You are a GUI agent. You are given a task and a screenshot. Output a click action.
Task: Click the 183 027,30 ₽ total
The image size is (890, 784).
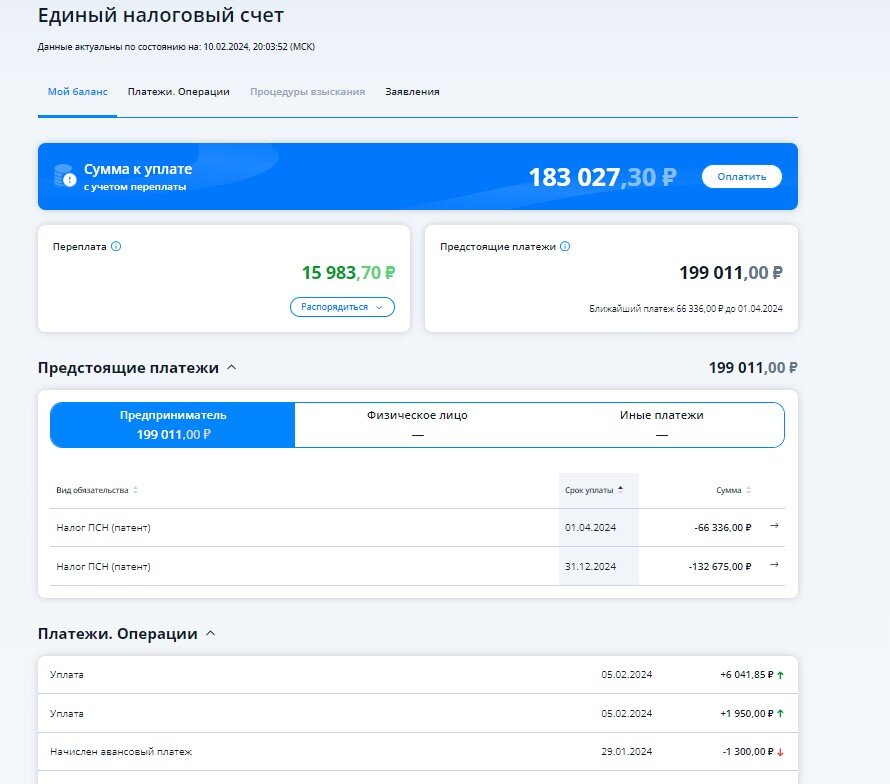(x=602, y=177)
